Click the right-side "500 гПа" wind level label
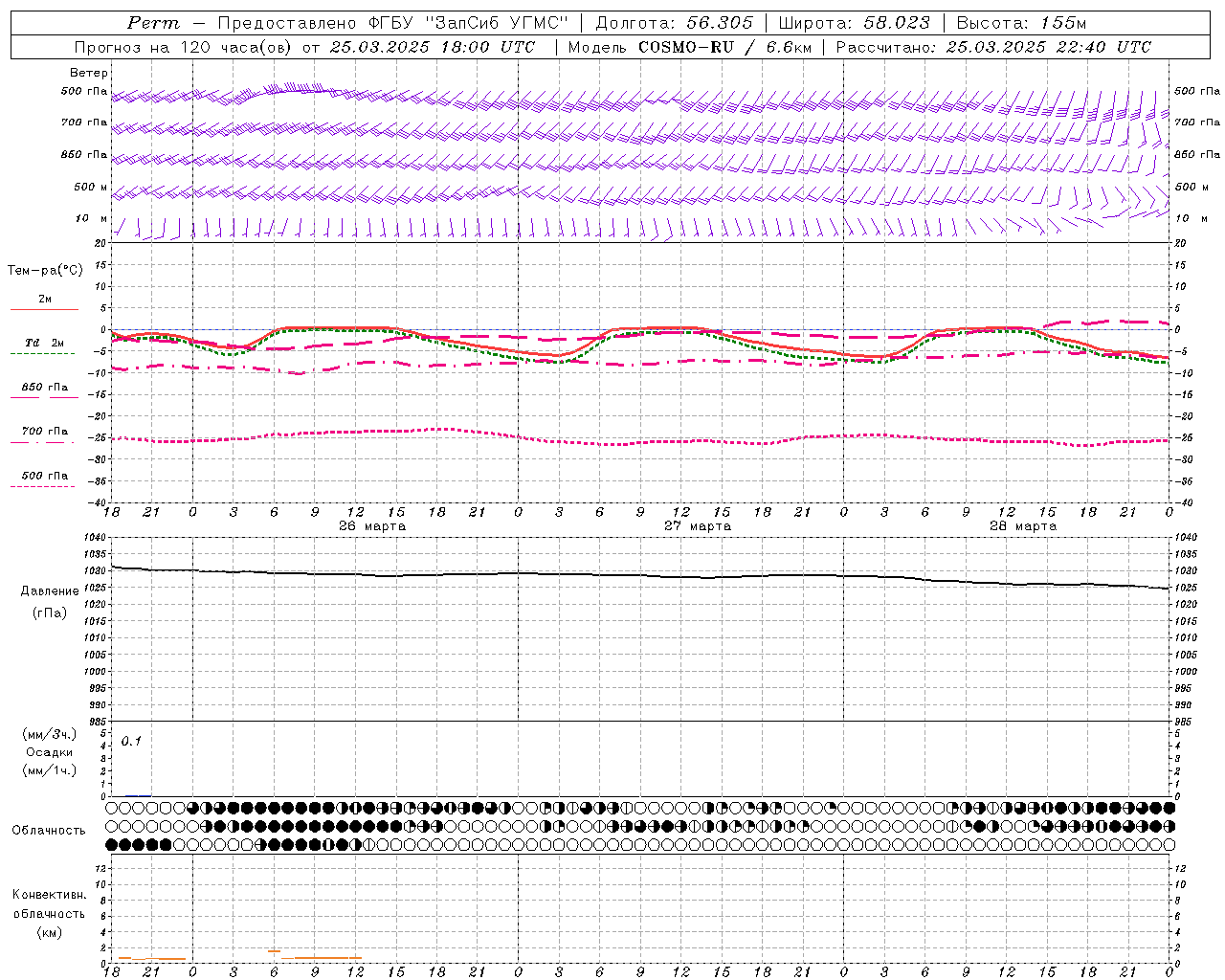1225x980 pixels. pyautogui.click(x=1197, y=91)
